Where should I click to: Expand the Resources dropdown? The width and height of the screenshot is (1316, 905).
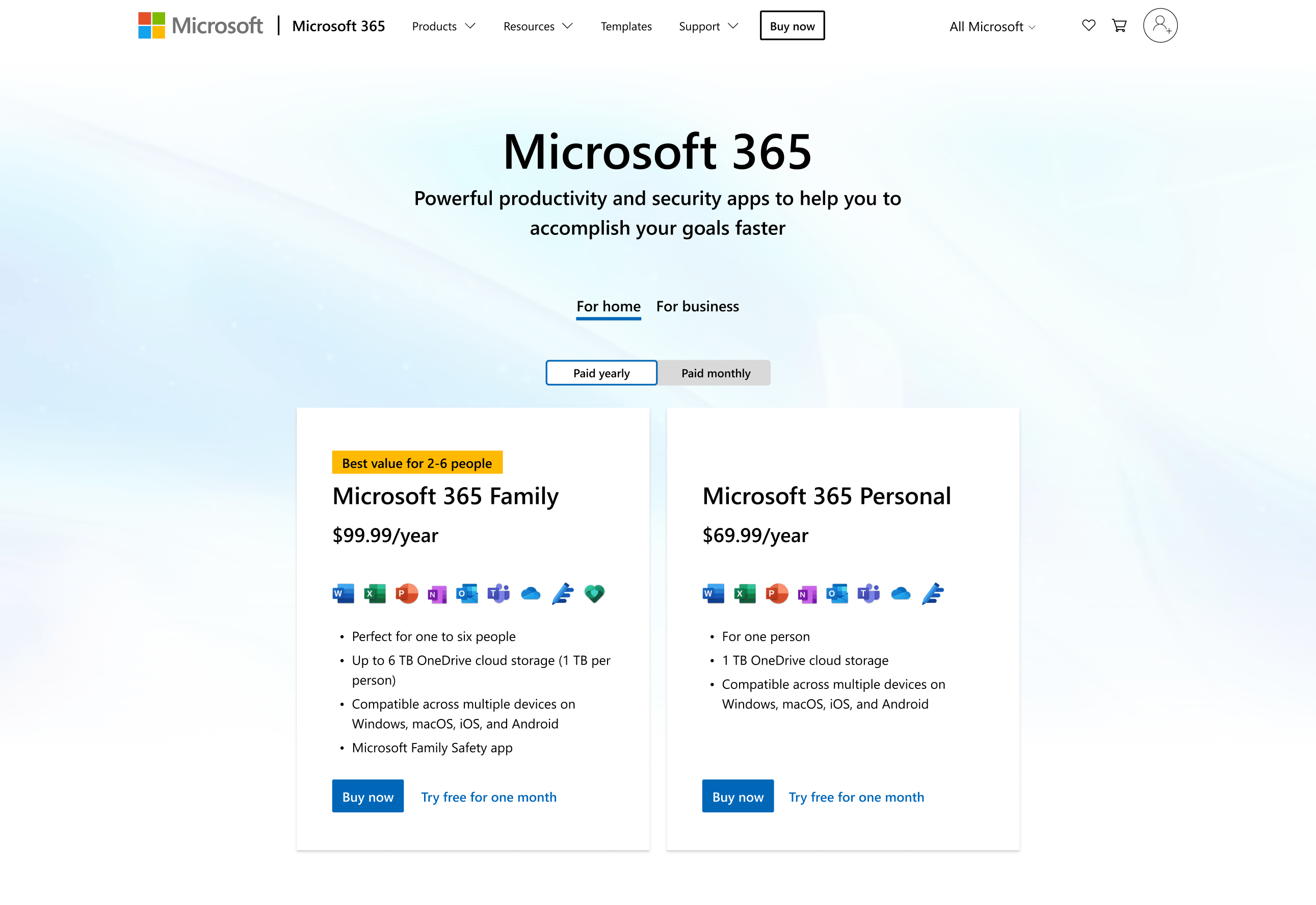537,26
